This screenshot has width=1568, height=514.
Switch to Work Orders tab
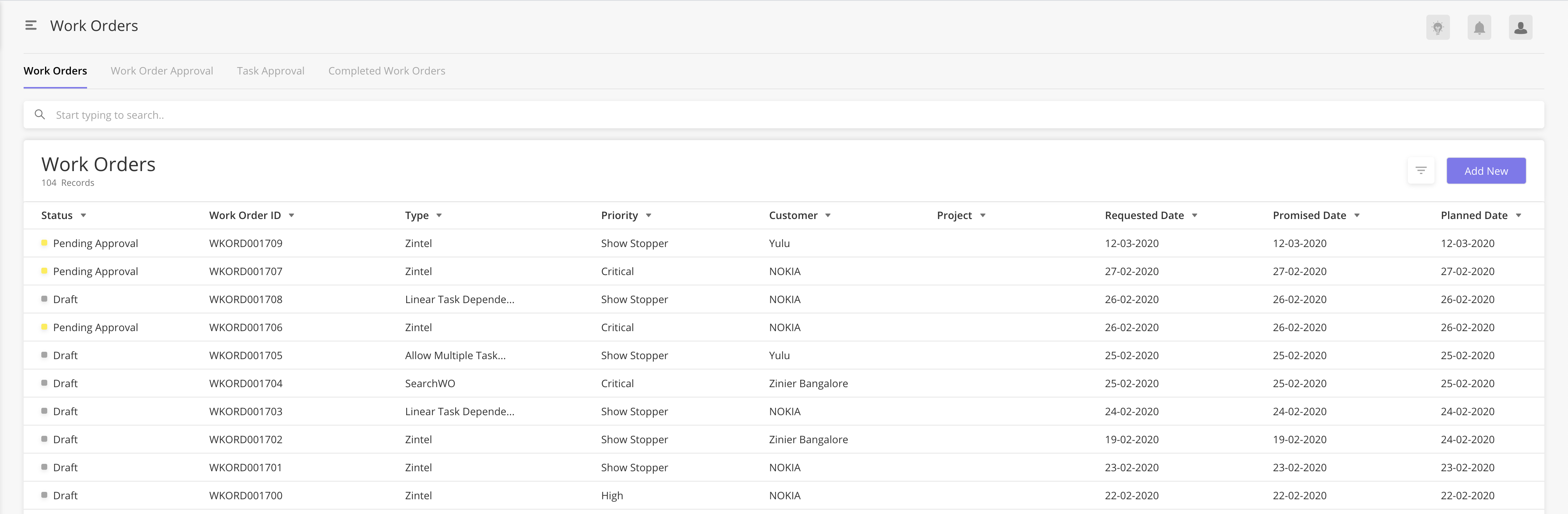(55, 71)
